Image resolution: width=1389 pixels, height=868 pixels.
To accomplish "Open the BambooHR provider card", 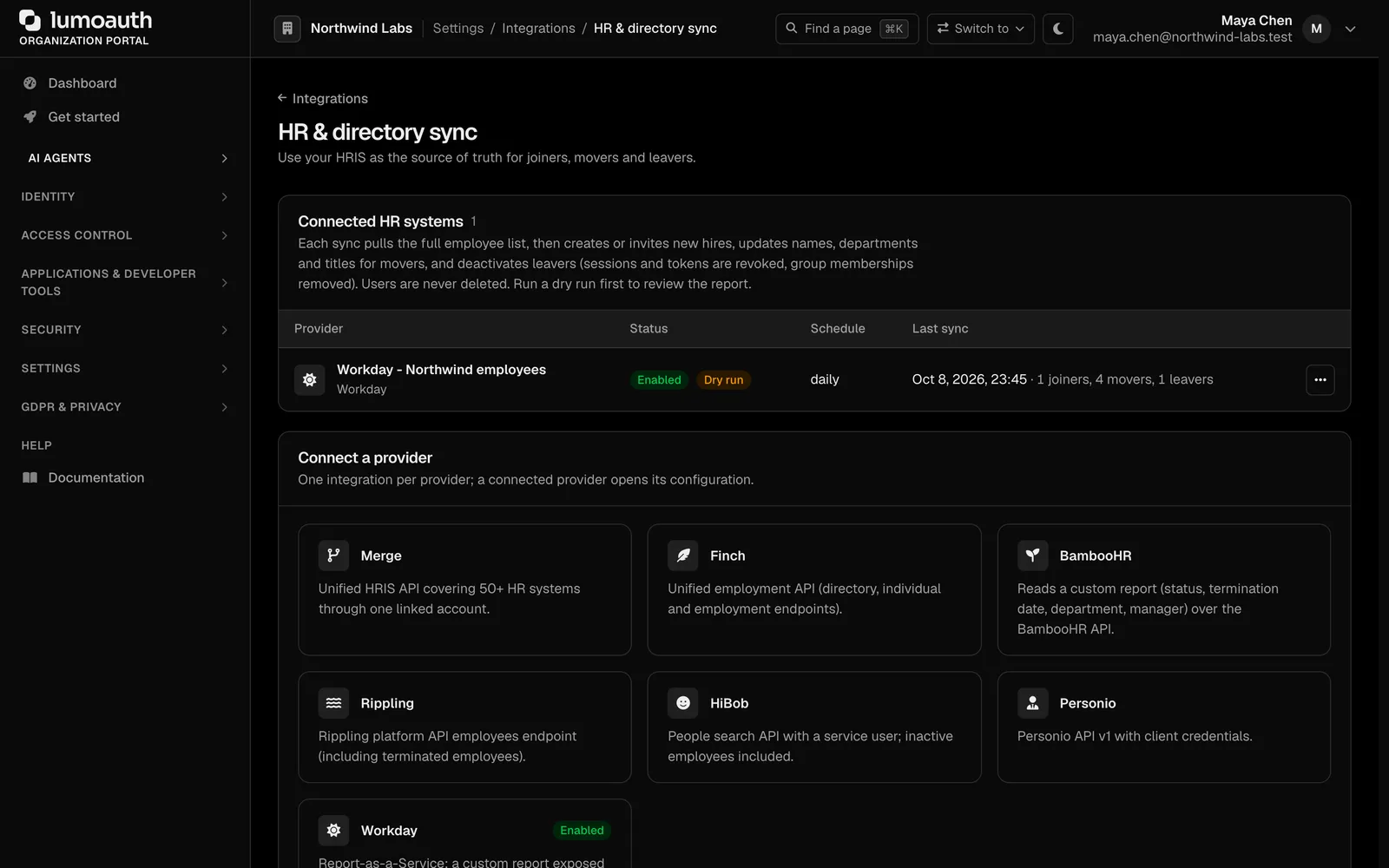I will (x=1163, y=589).
